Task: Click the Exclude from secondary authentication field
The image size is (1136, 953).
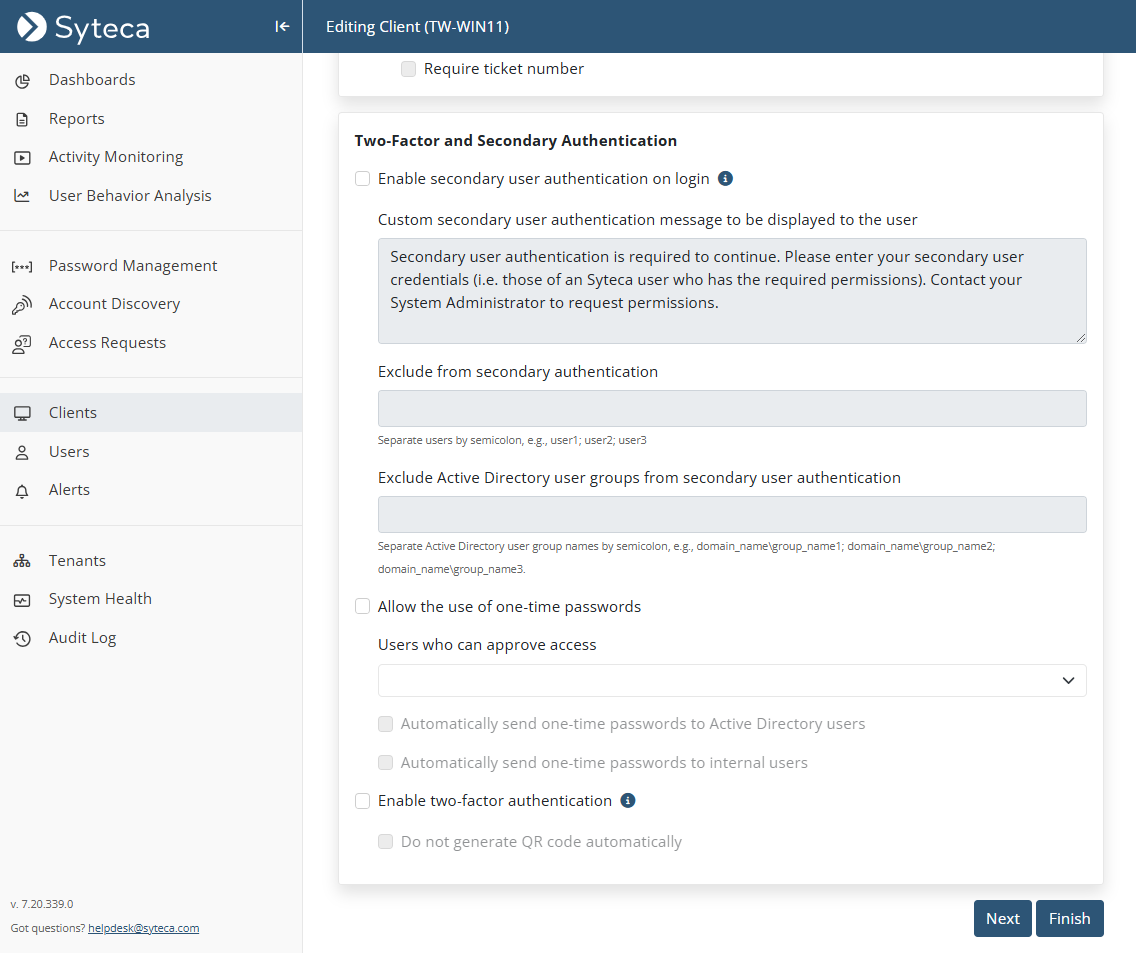Action: [x=731, y=409]
